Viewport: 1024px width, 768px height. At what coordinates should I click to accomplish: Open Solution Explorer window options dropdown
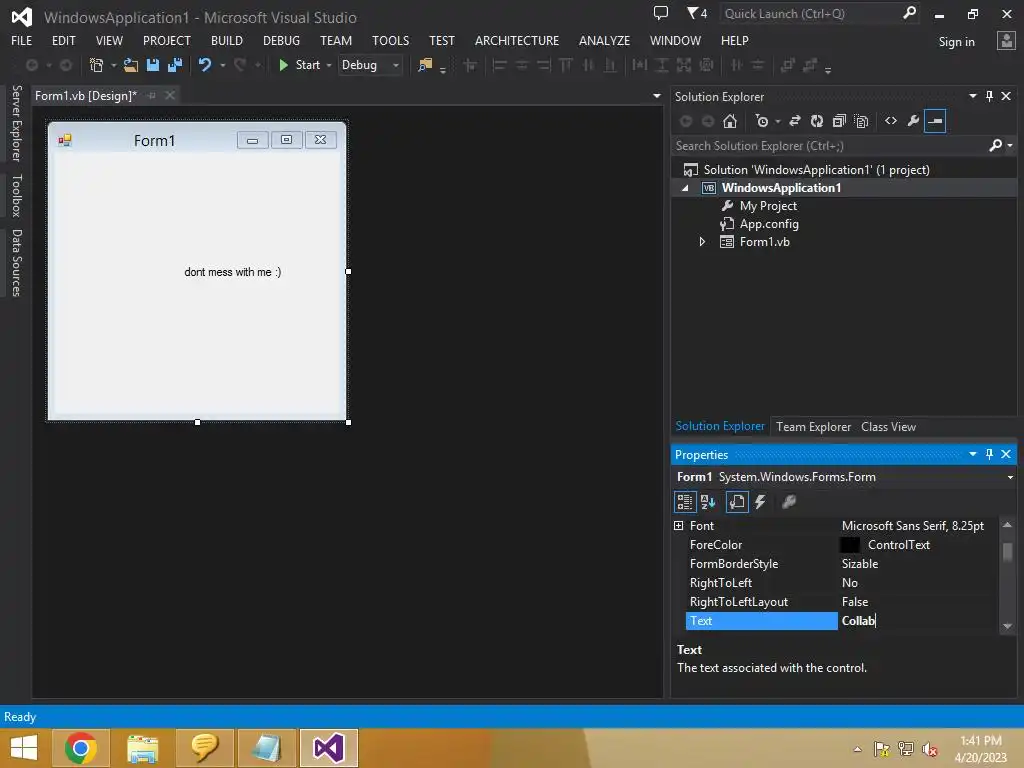(x=972, y=96)
